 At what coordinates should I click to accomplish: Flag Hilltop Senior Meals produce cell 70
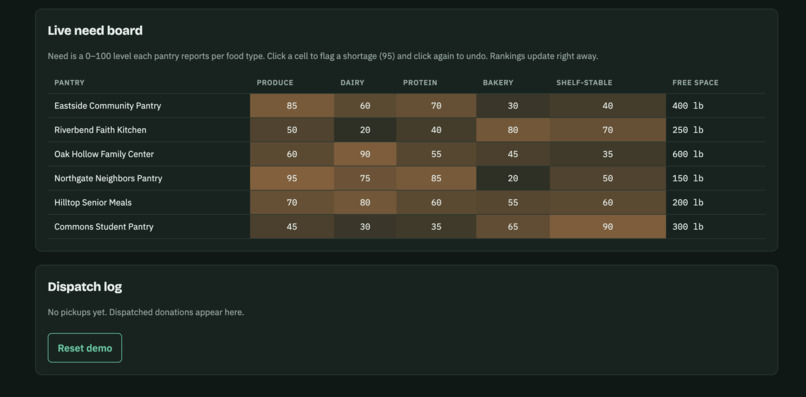pos(292,203)
